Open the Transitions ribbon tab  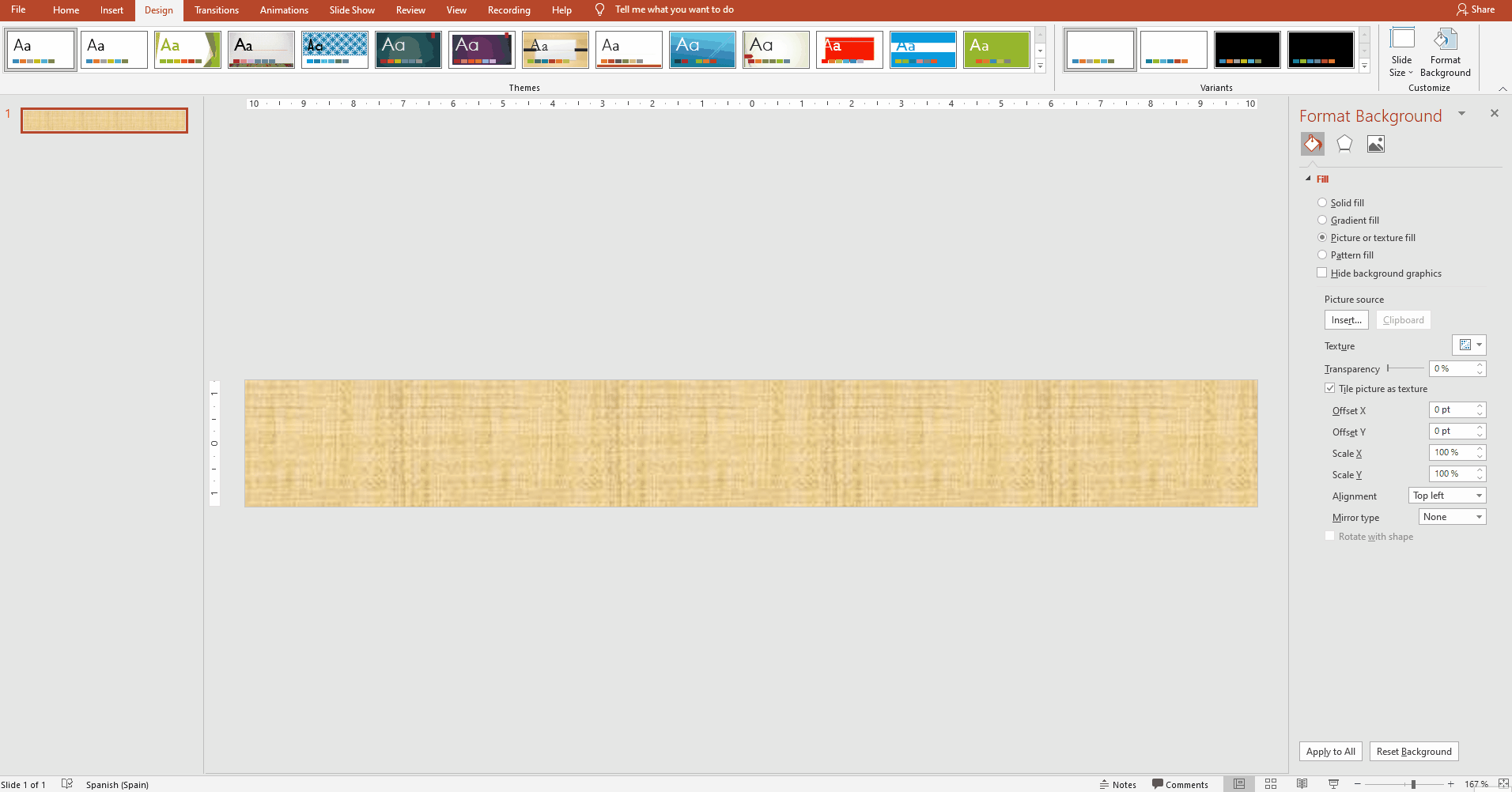(216, 10)
